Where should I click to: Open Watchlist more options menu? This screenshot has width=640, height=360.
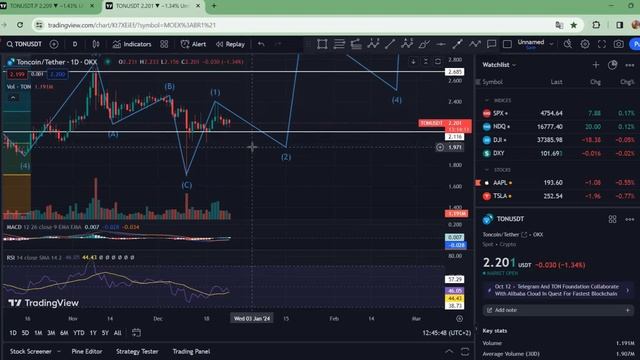point(630,65)
